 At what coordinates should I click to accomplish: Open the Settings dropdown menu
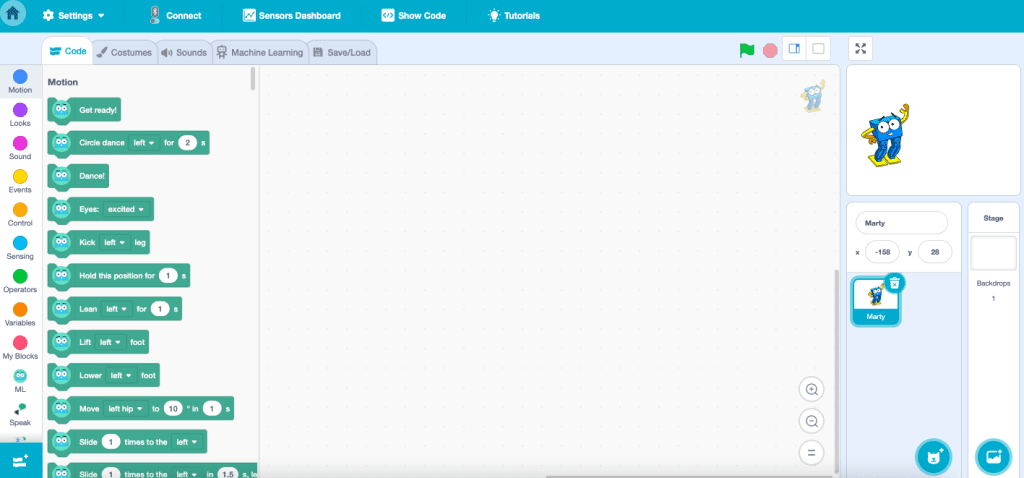click(x=76, y=16)
